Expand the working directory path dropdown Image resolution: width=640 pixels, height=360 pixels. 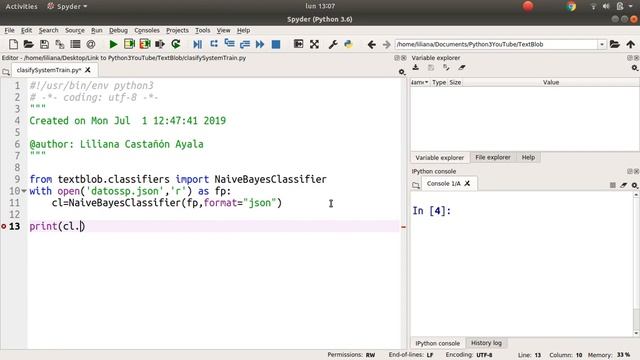click(x=602, y=44)
